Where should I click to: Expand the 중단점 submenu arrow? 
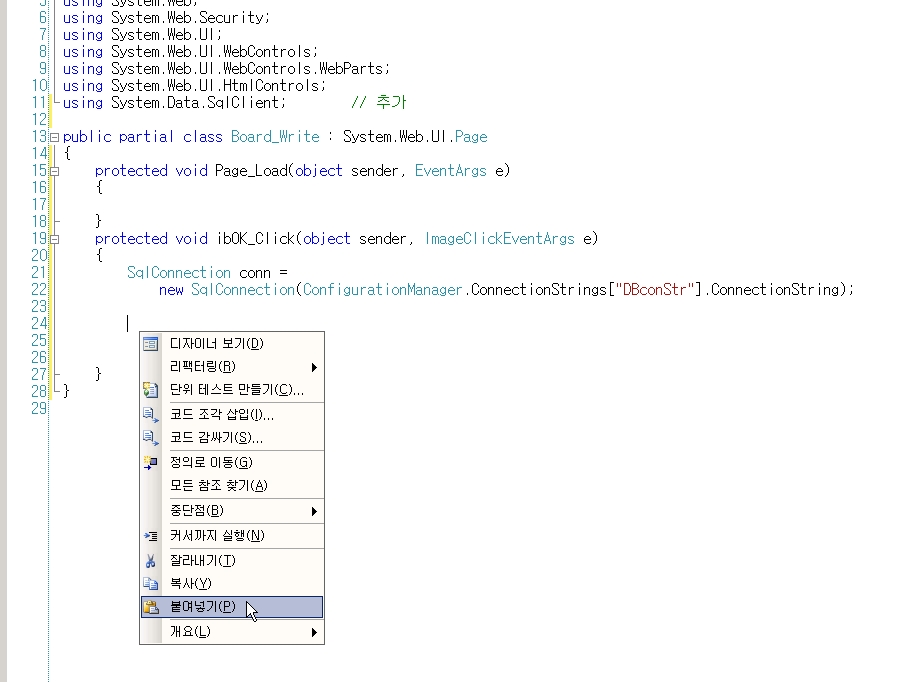click(314, 511)
